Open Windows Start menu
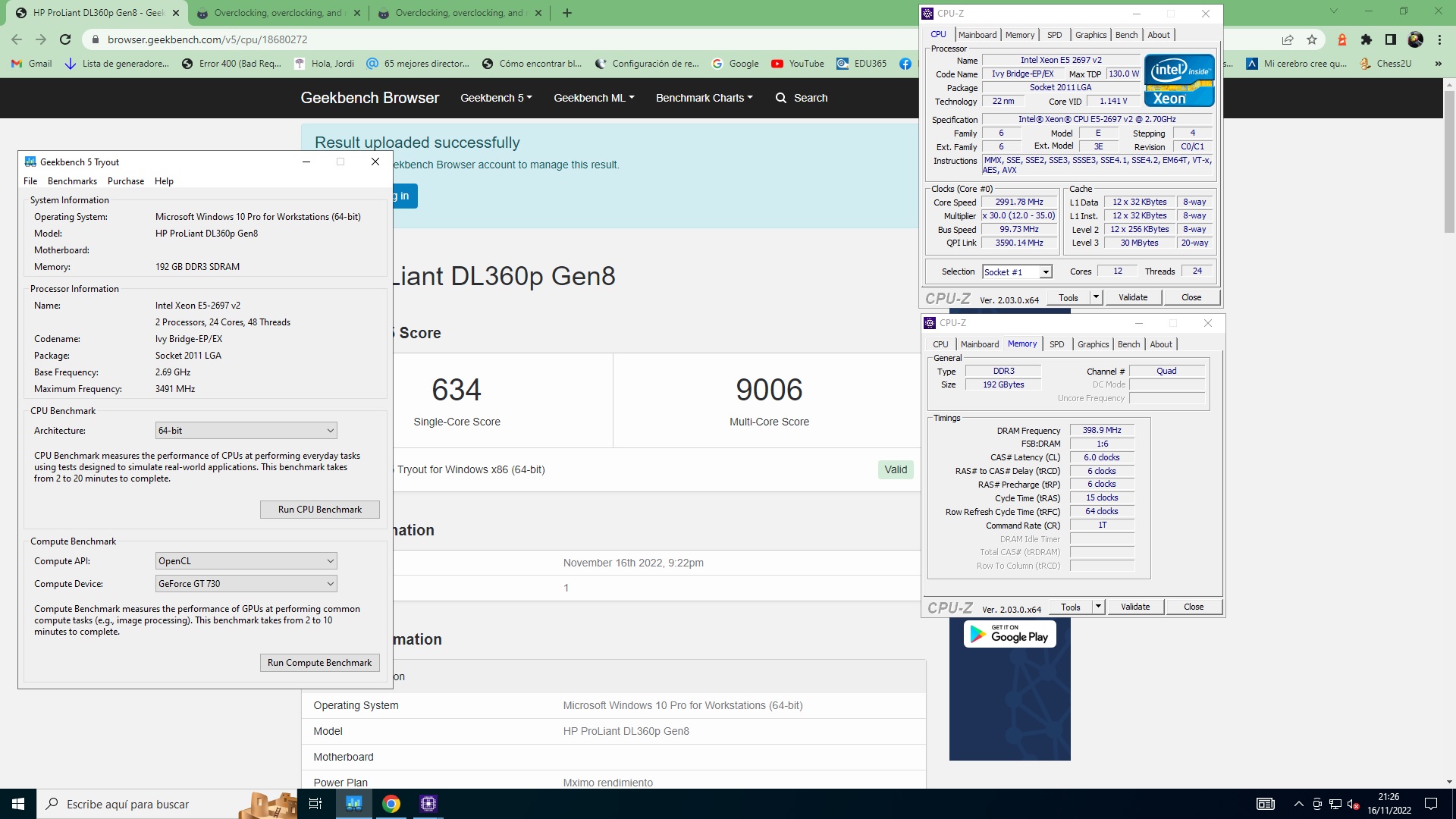The image size is (1456, 819). click(18, 804)
